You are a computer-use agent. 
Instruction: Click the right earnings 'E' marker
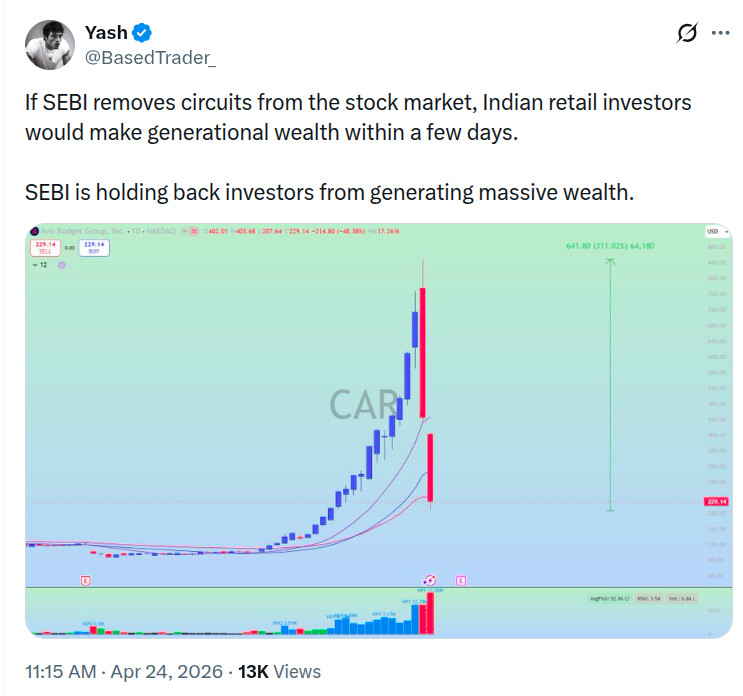(x=461, y=580)
